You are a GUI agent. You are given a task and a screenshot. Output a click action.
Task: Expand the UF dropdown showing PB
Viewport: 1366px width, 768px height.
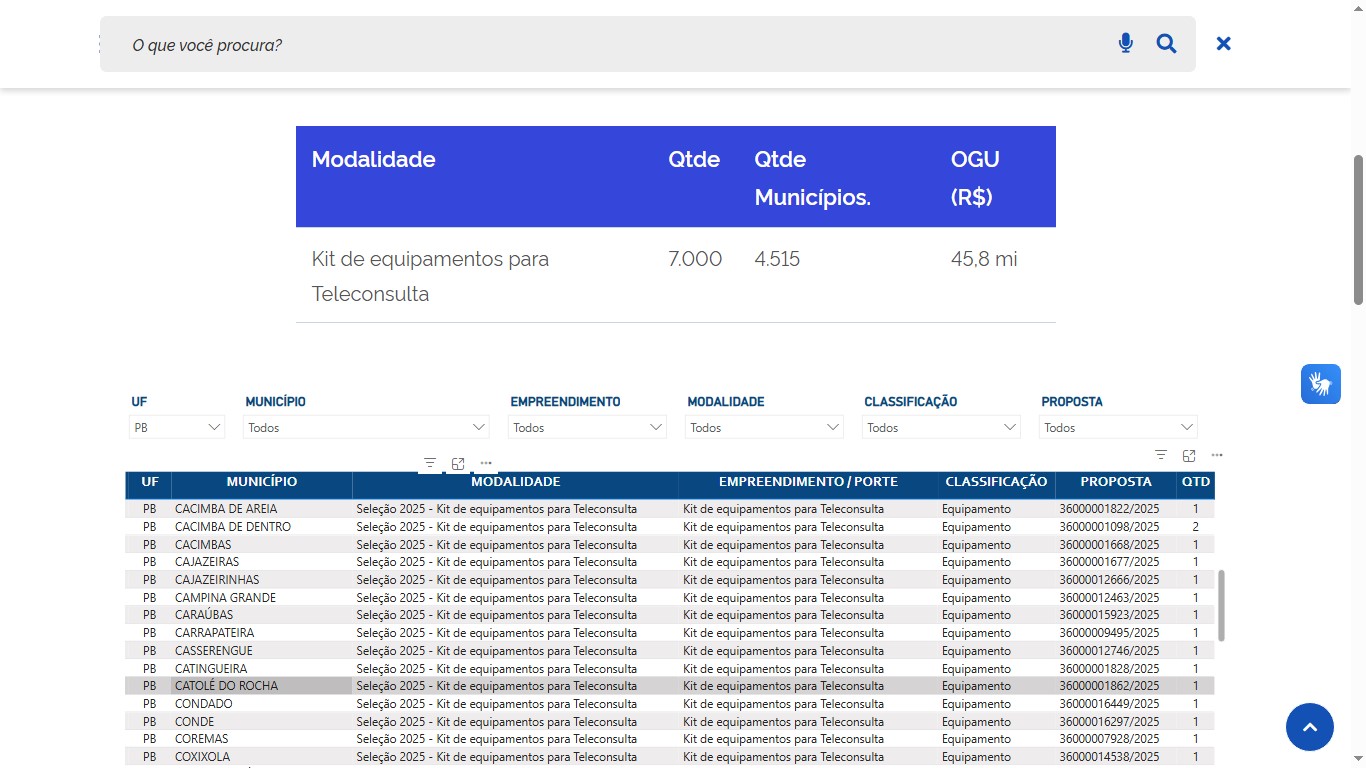[x=177, y=427]
